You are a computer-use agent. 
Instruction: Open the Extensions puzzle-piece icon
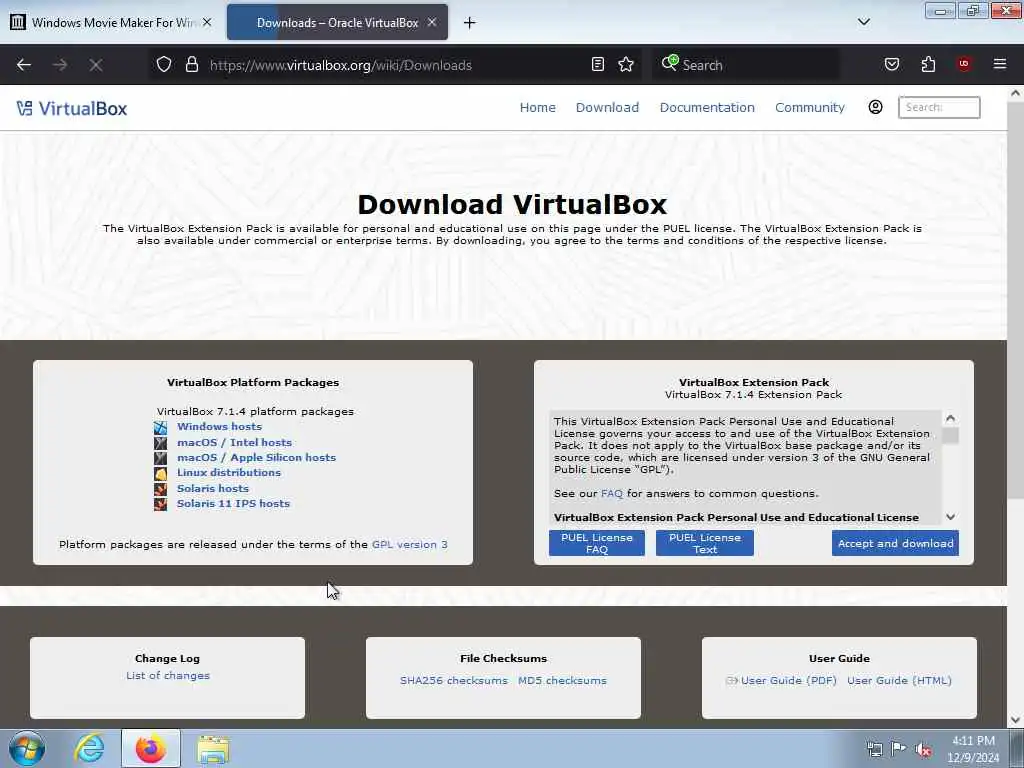[928, 64]
